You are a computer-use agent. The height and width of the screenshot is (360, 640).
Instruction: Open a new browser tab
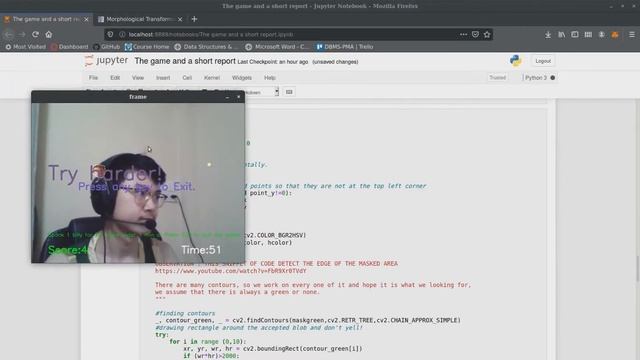click(194, 19)
